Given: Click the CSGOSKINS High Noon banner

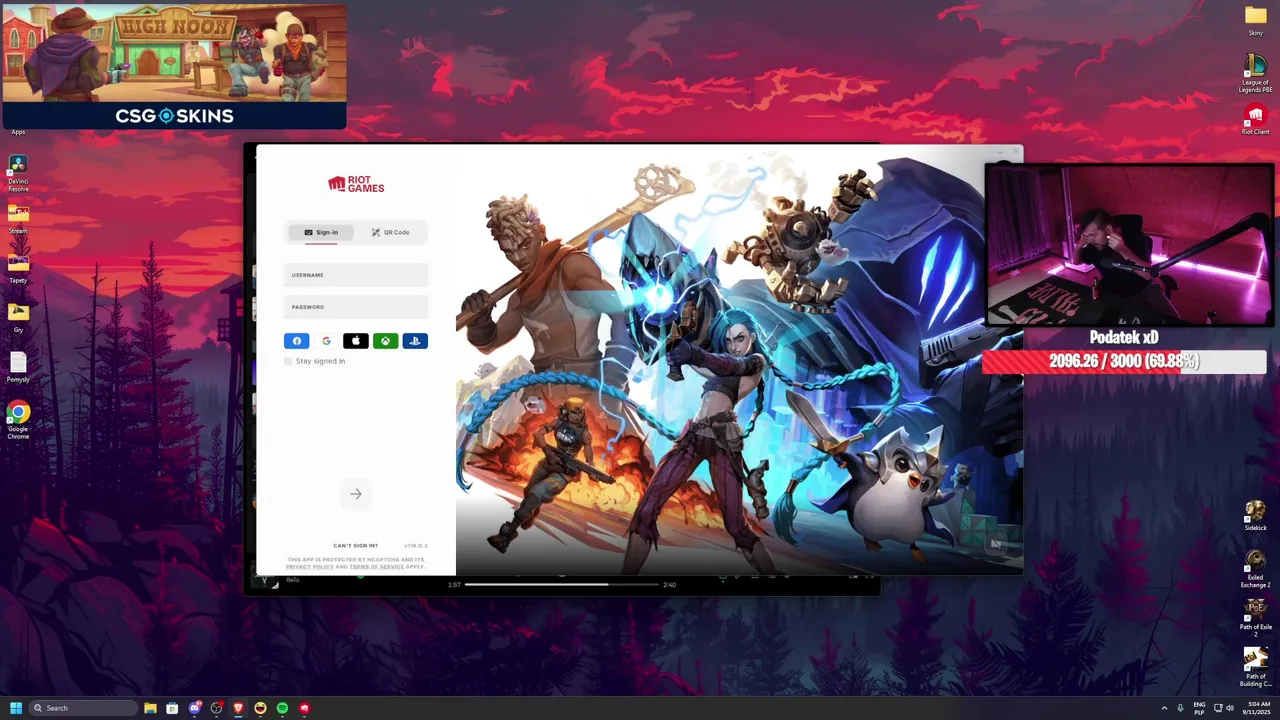Looking at the screenshot, I should pyautogui.click(x=174, y=66).
